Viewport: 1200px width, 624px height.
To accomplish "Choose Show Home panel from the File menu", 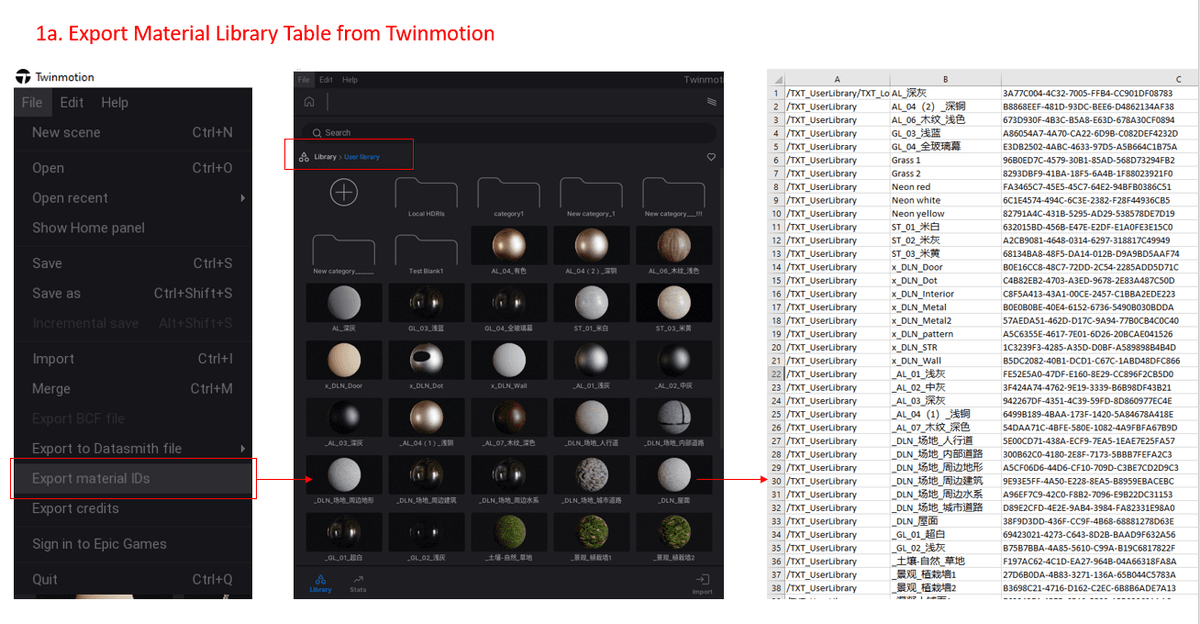I will pos(133,228).
